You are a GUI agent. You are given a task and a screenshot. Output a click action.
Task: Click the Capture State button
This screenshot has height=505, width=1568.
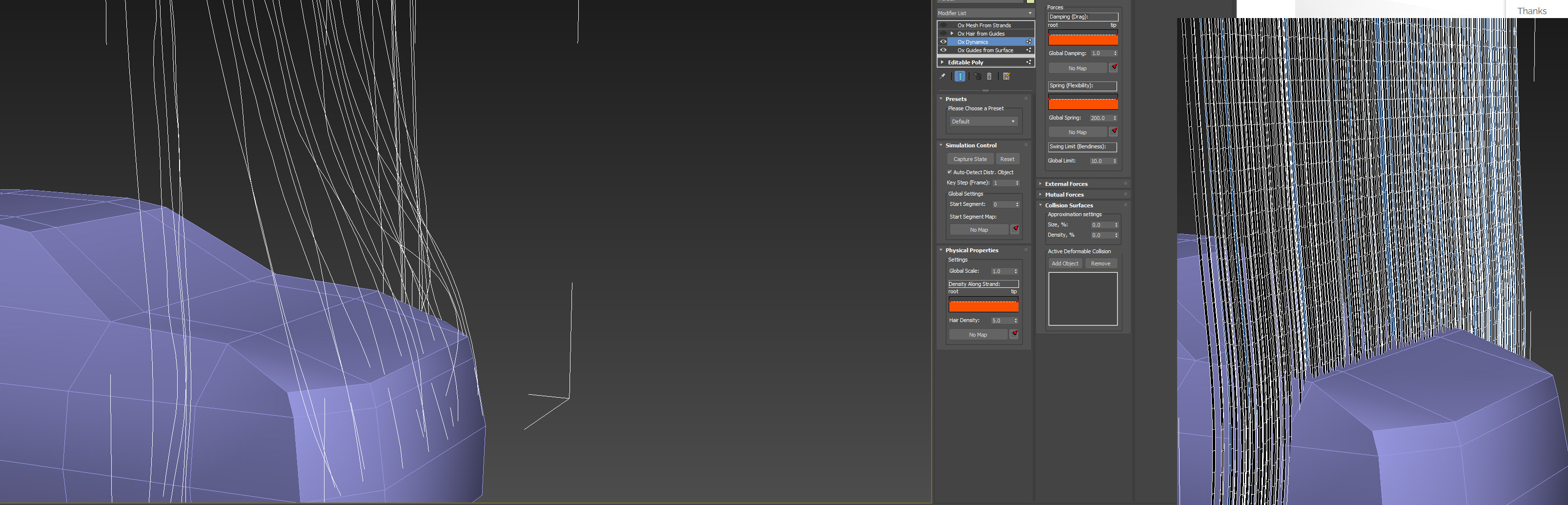point(970,160)
